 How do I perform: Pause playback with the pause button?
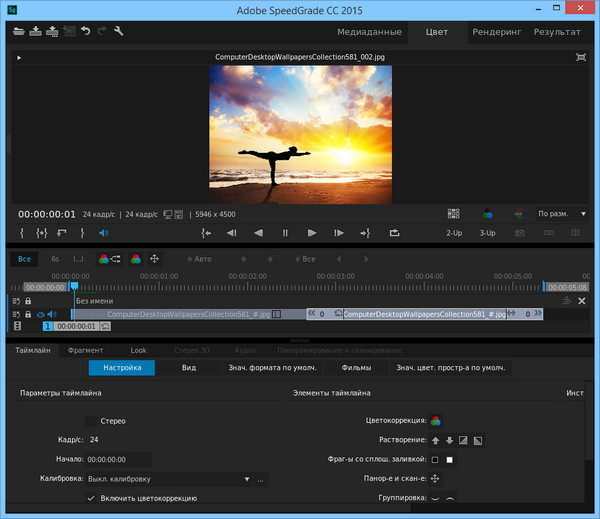285,233
